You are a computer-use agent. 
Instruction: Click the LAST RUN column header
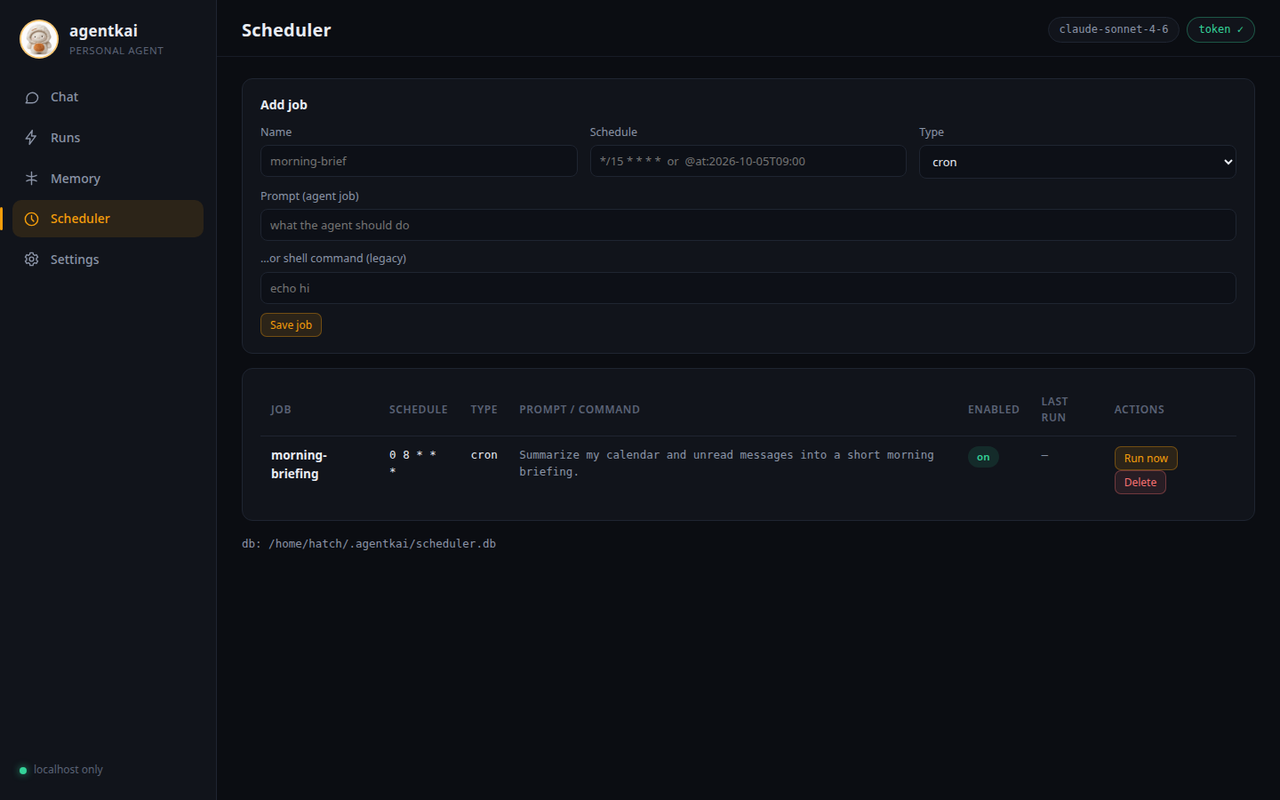[x=1055, y=409]
